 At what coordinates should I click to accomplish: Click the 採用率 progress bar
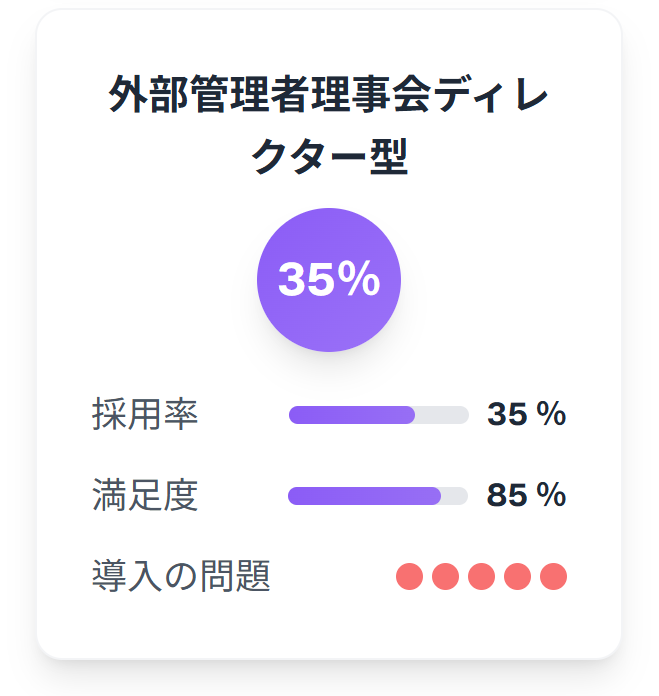(x=379, y=415)
